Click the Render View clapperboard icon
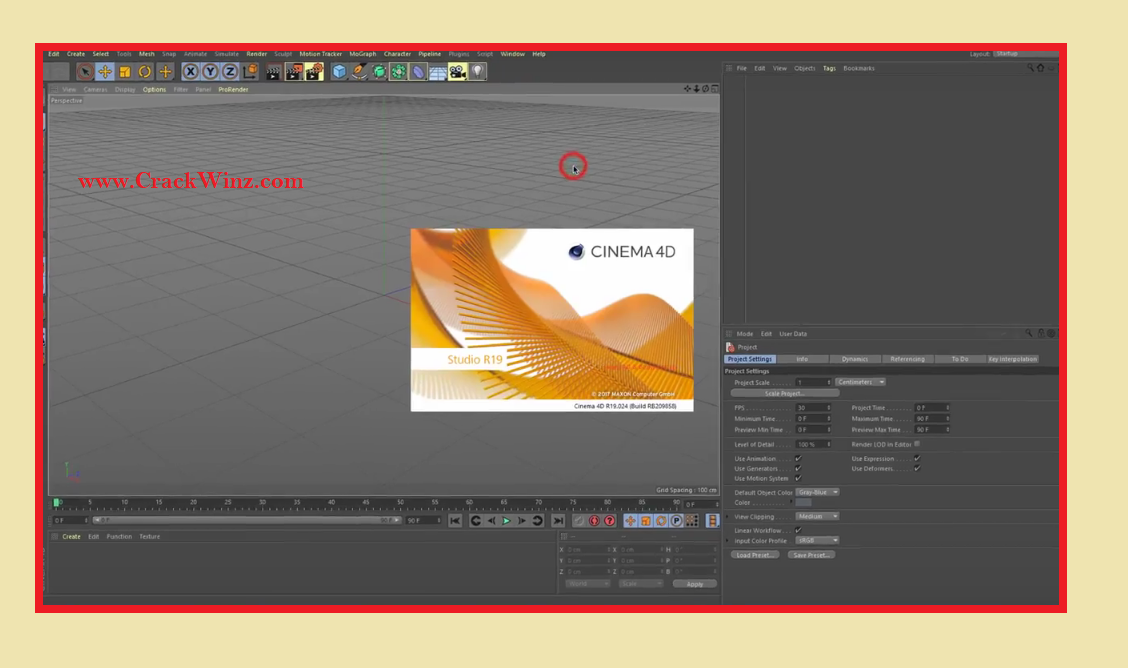1128x668 pixels. point(273,71)
